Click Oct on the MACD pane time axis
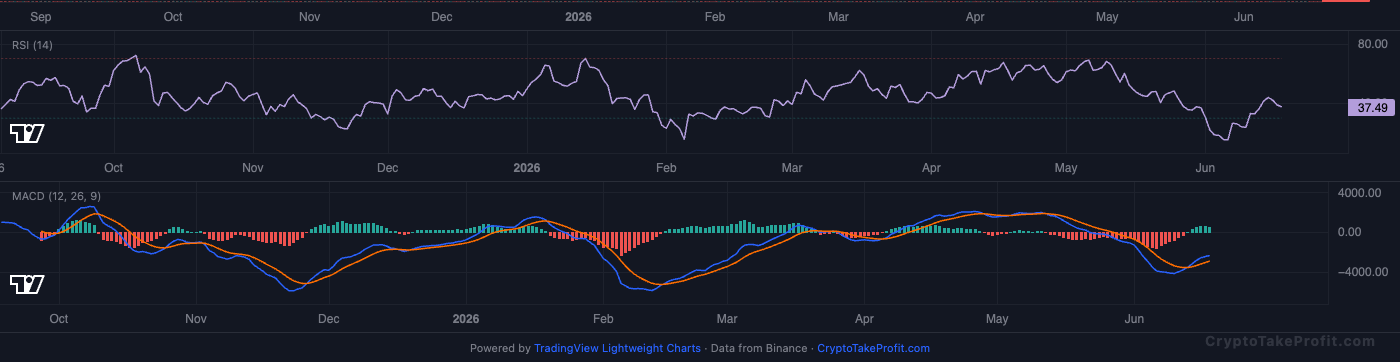The image size is (1400, 362). pos(58,319)
